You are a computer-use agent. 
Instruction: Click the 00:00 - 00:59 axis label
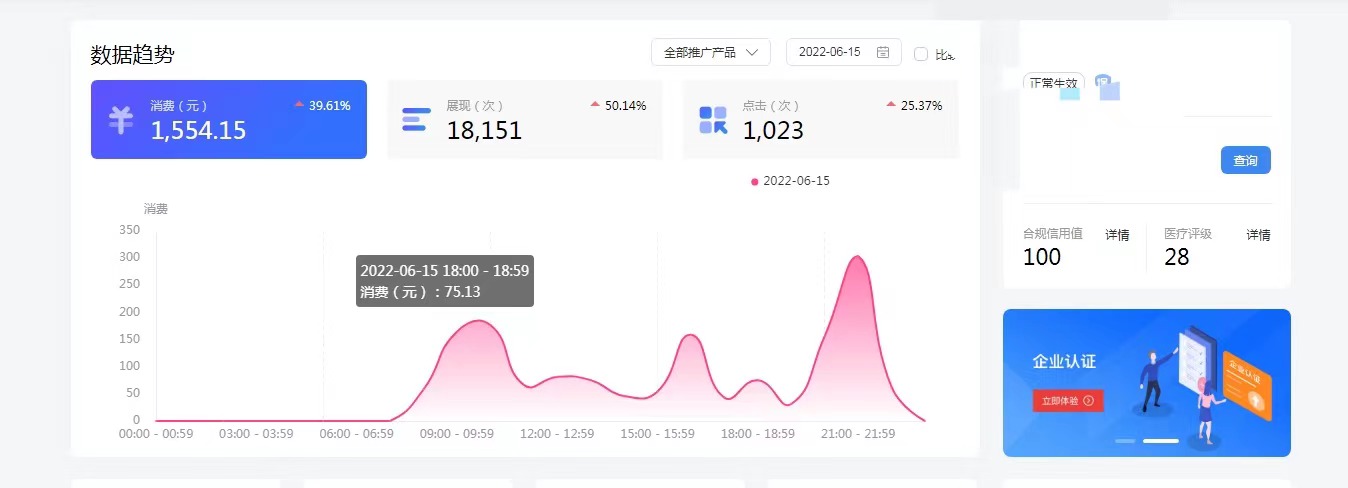point(156,434)
